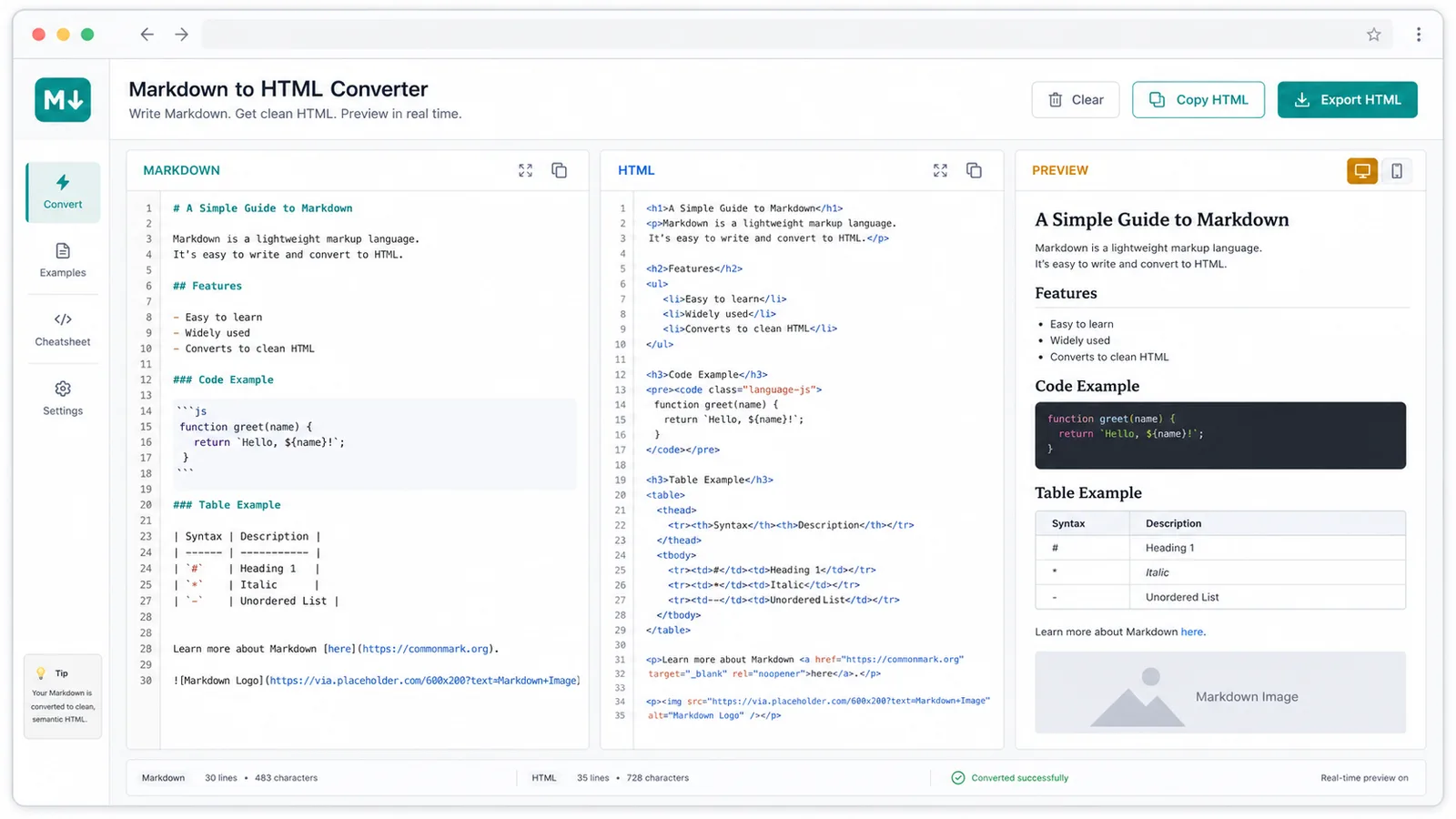
Task: Click the PREVIEW panel title
Action: click(x=1060, y=170)
